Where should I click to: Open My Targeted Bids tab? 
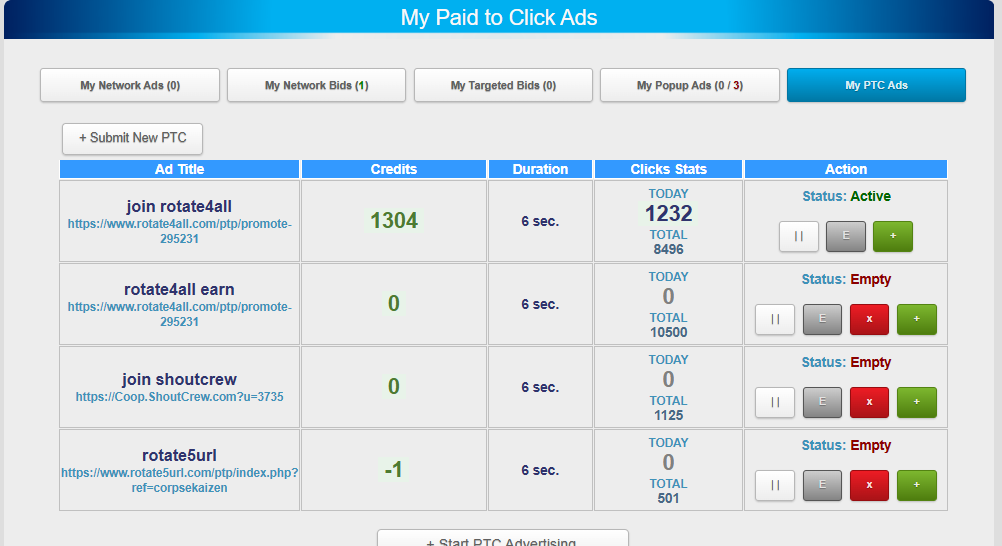pyautogui.click(x=503, y=85)
